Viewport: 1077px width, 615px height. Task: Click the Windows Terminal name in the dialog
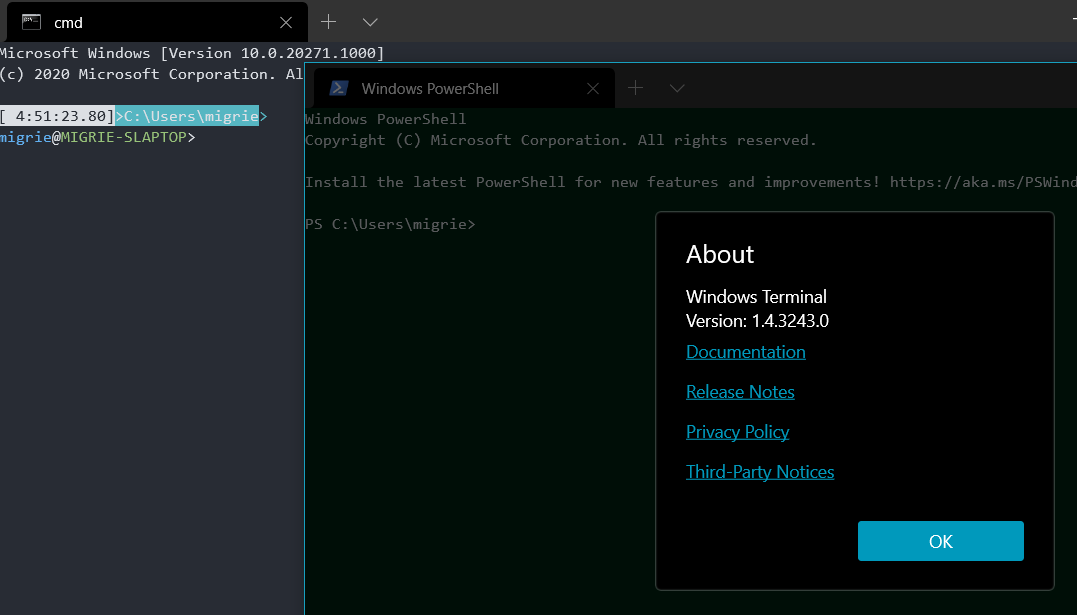(756, 297)
